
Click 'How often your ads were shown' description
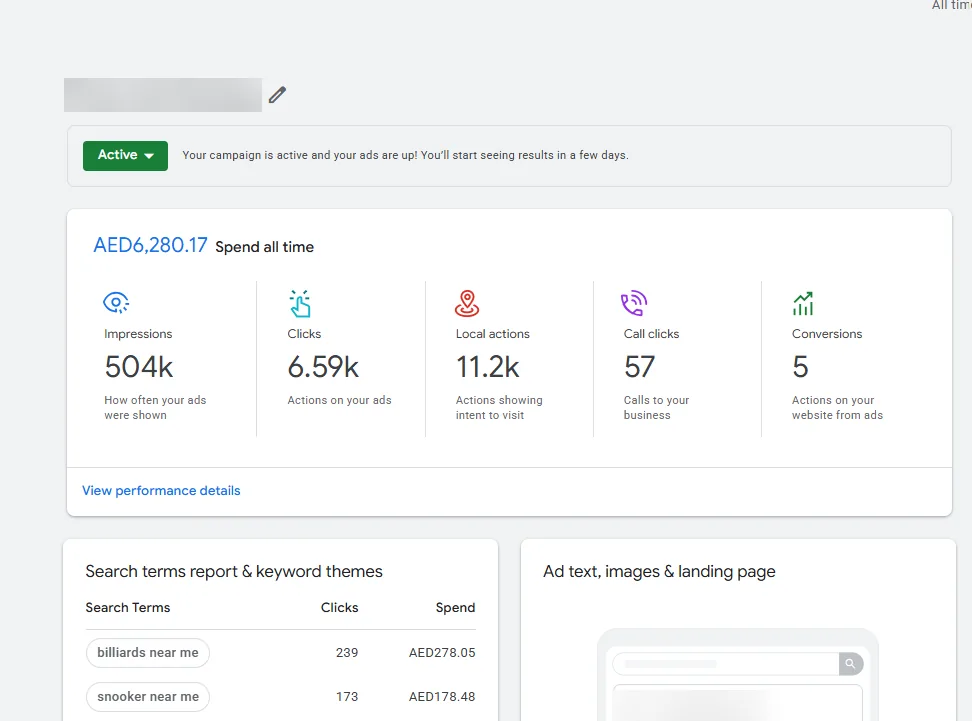(155, 408)
